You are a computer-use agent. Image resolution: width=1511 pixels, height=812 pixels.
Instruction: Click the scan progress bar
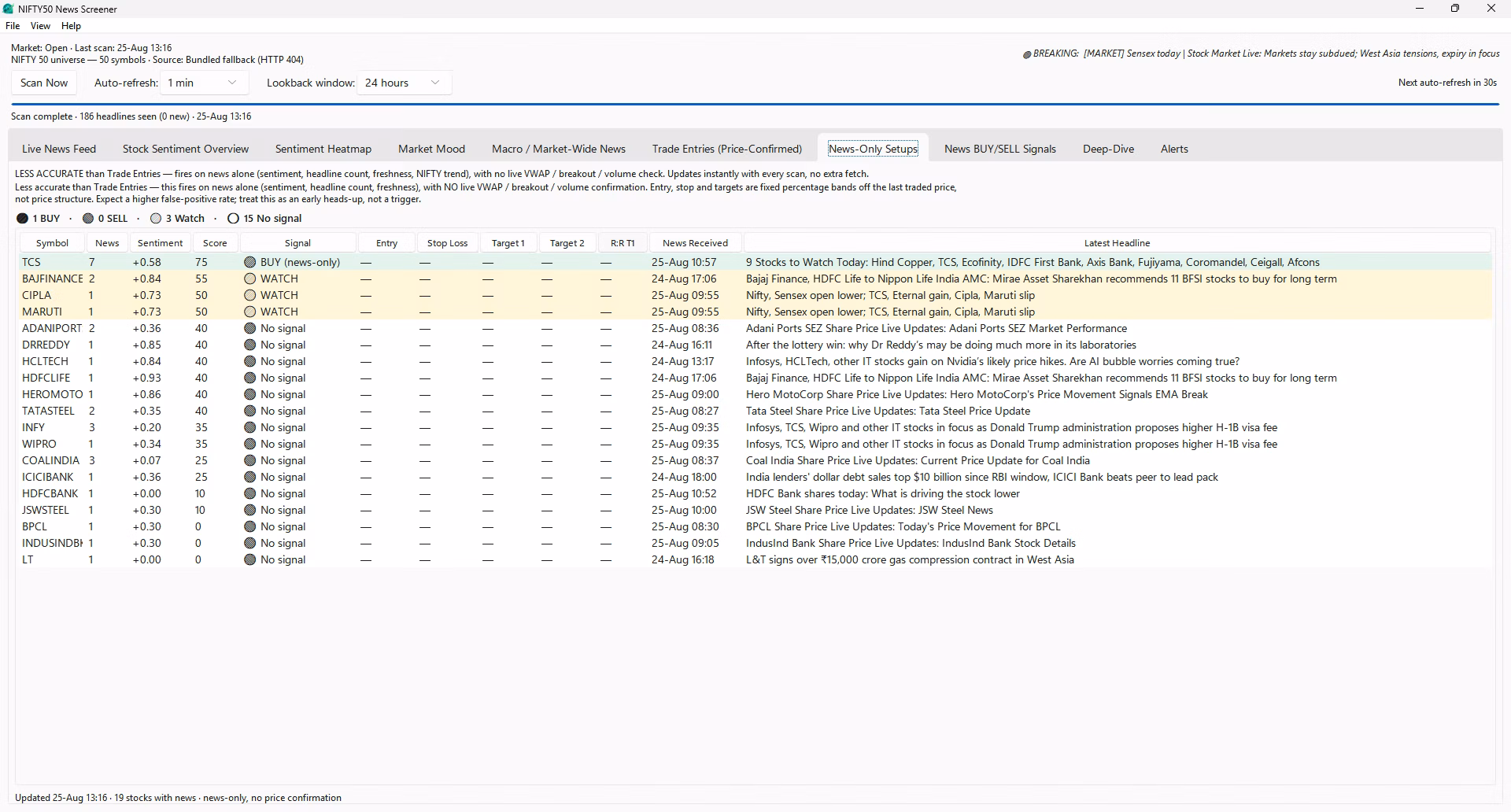755,104
